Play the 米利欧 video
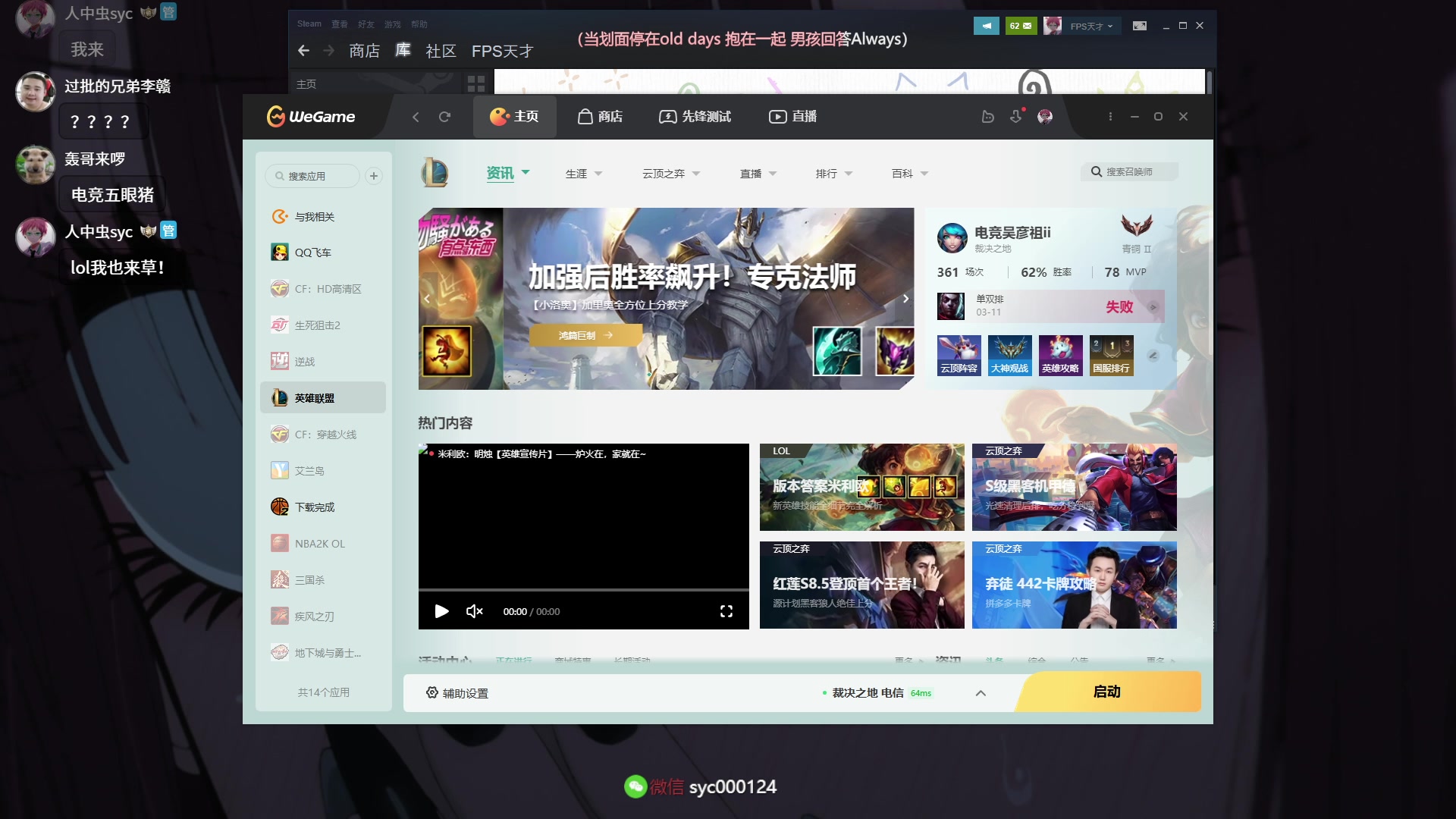 click(441, 611)
